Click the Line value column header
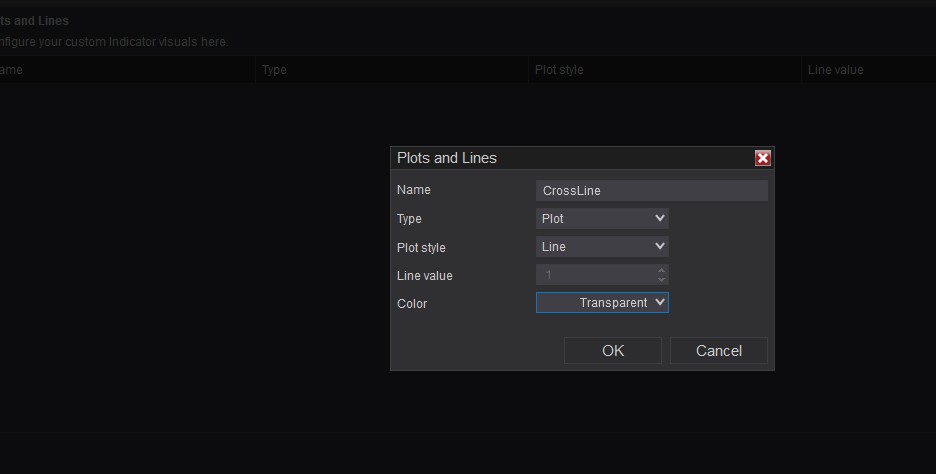The width and height of the screenshot is (936, 474). click(835, 70)
